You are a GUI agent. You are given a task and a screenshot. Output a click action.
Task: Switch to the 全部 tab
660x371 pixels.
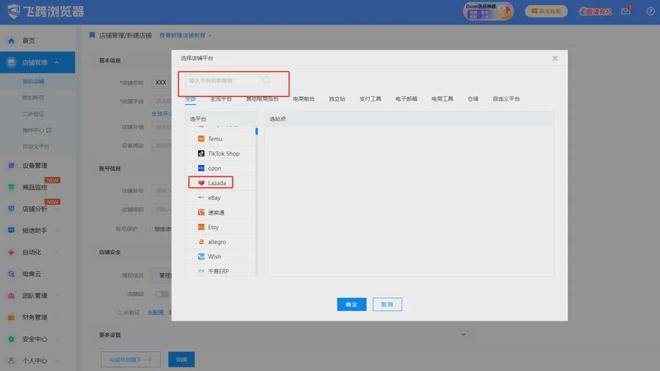191,99
